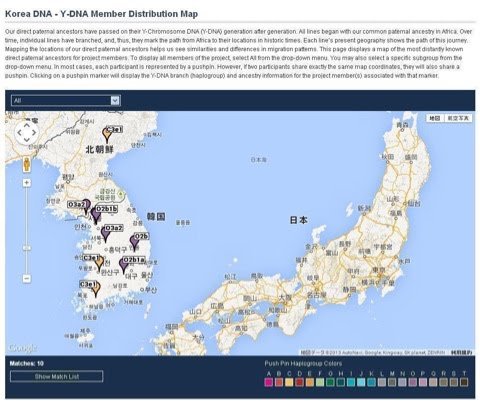
Task: Switch to 地図 map view
Action: click(x=435, y=118)
